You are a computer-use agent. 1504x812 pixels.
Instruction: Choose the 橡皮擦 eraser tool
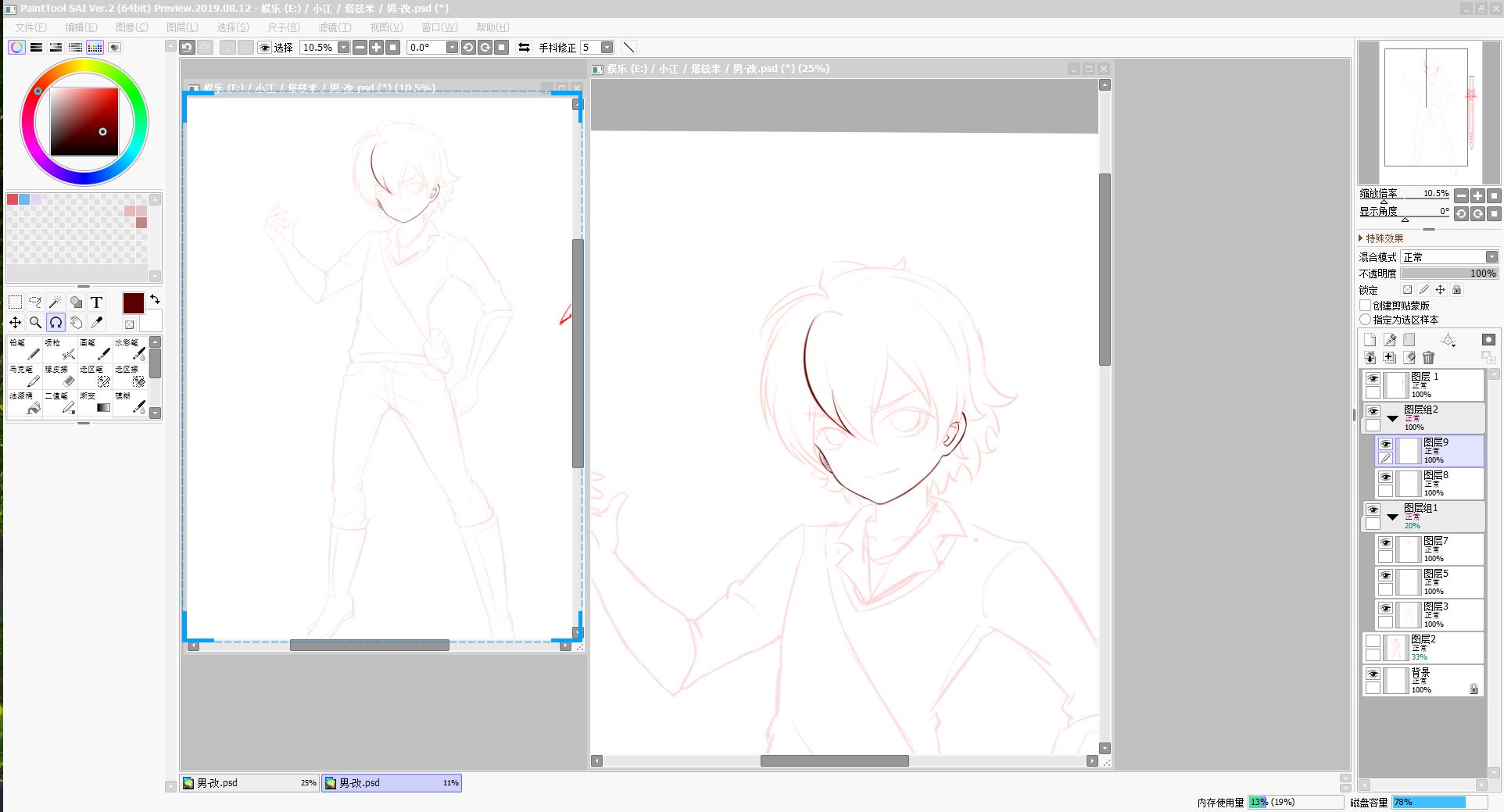[x=59, y=376]
